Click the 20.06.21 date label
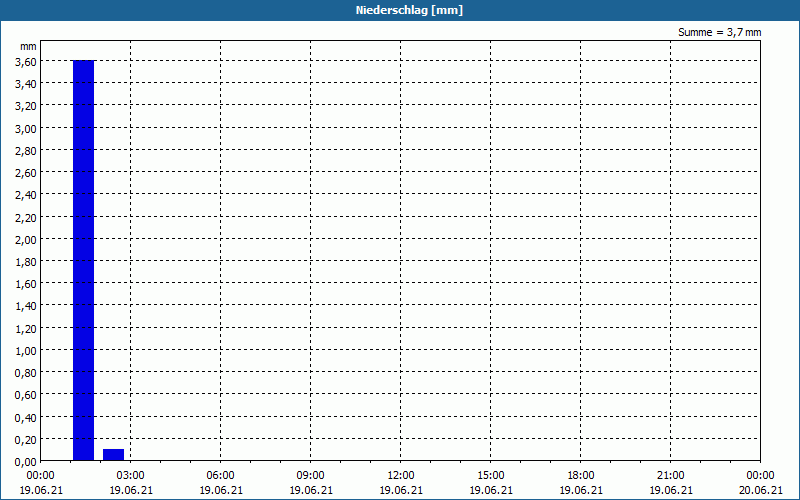800x500 pixels. click(761, 490)
